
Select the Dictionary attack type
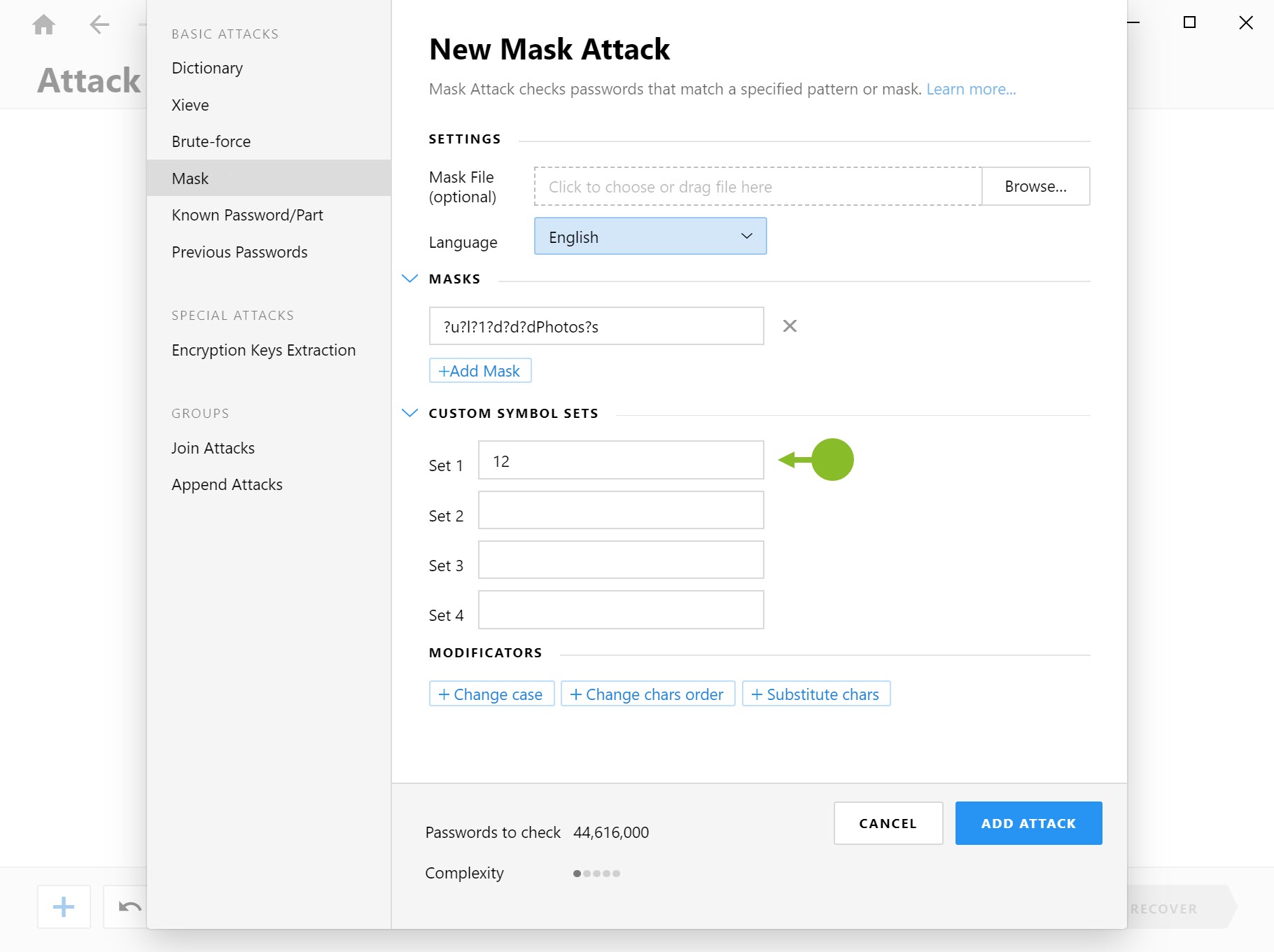pos(206,68)
